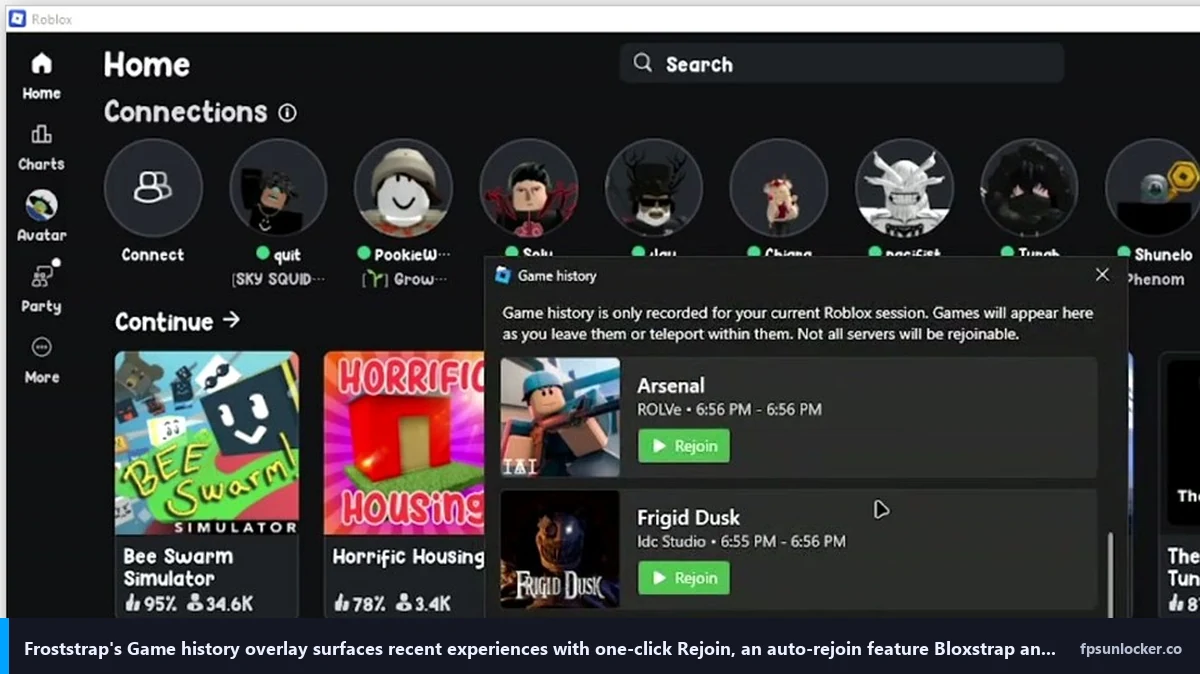Click the Connect friends circle icon
The height and width of the screenshot is (674, 1200).
click(153, 187)
